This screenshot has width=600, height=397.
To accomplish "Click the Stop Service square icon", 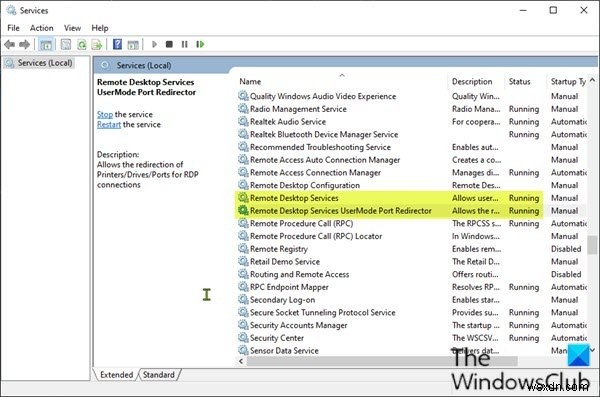I will coord(169,44).
